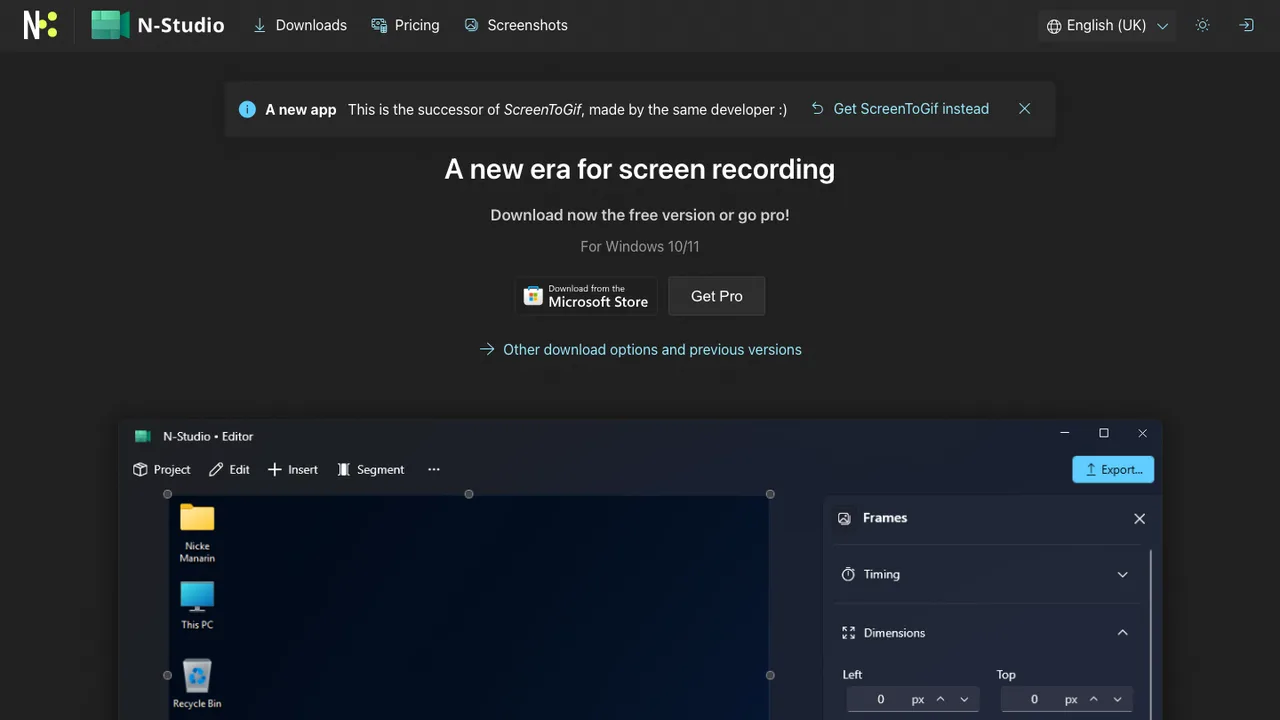This screenshot has height=720, width=1280.
Task: Open the Screenshots page
Action: click(x=515, y=25)
